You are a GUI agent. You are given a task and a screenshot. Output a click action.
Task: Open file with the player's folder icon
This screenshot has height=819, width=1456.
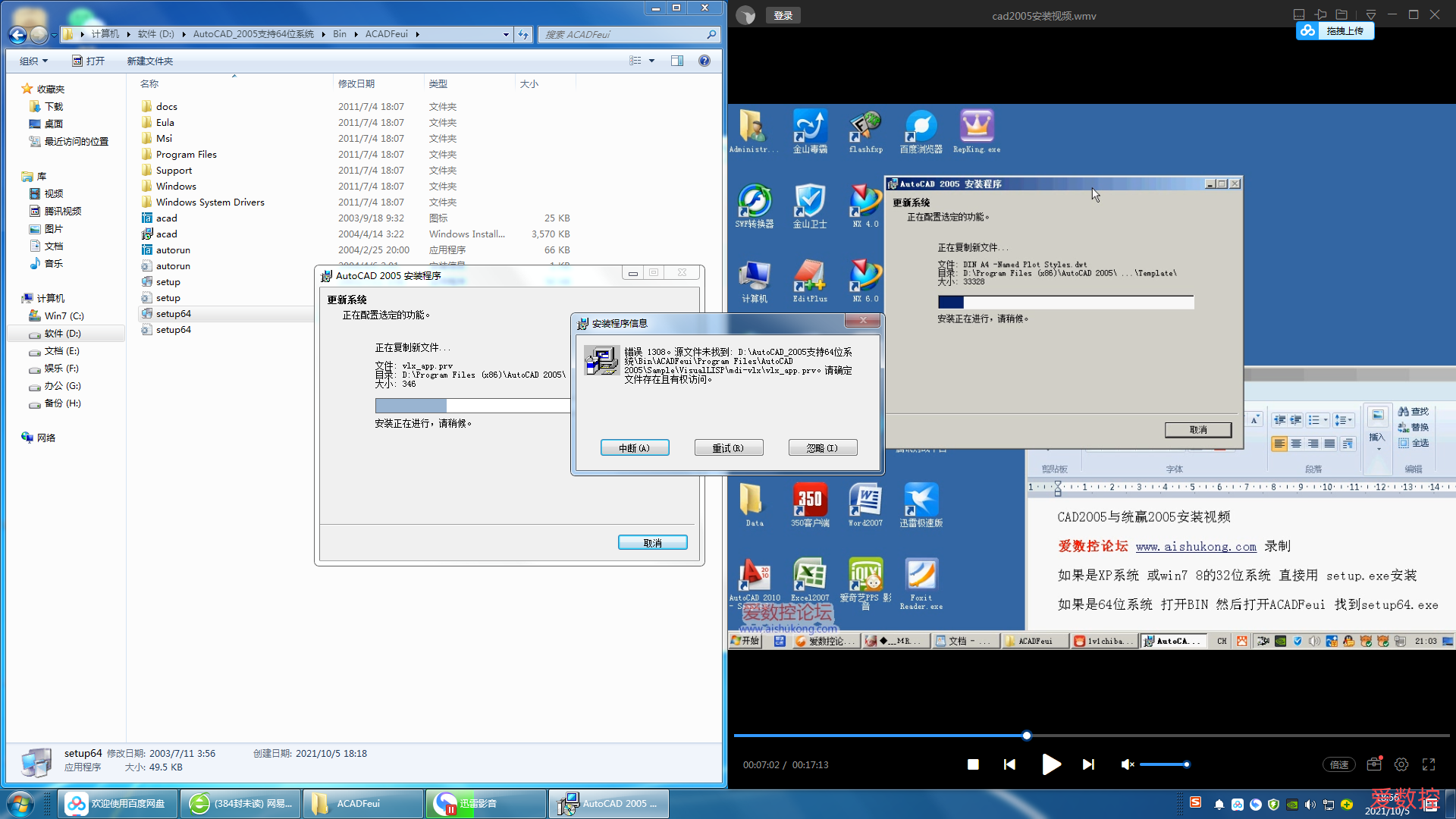pos(1341,14)
